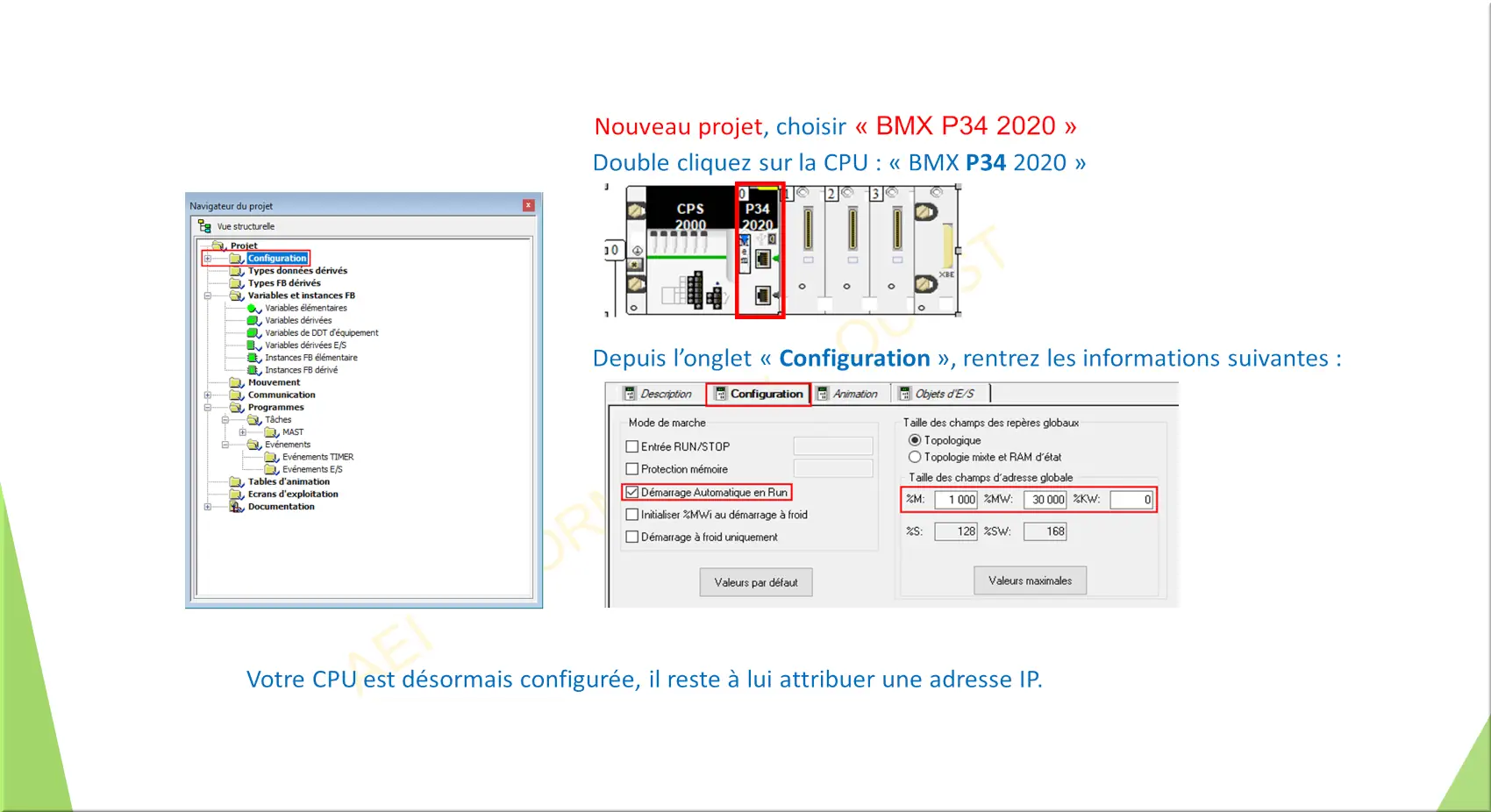Click the %S field showing 128
The image size is (1491, 812).
click(x=956, y=531)
